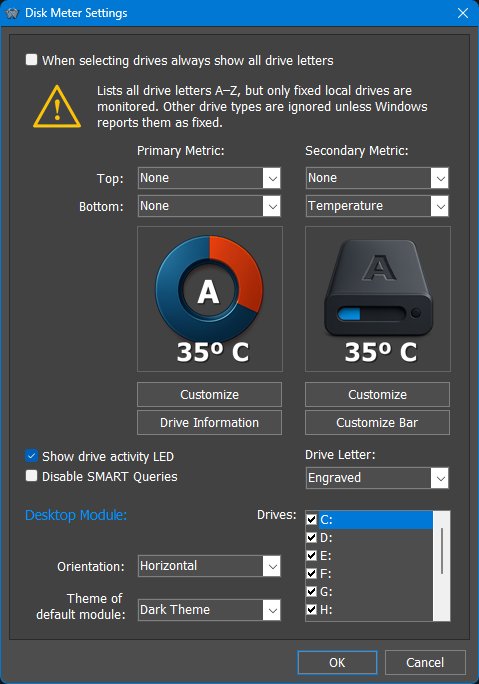Open the Orientation Horizontal dropdown
This screenshot has width=479, height=684.
209,566
